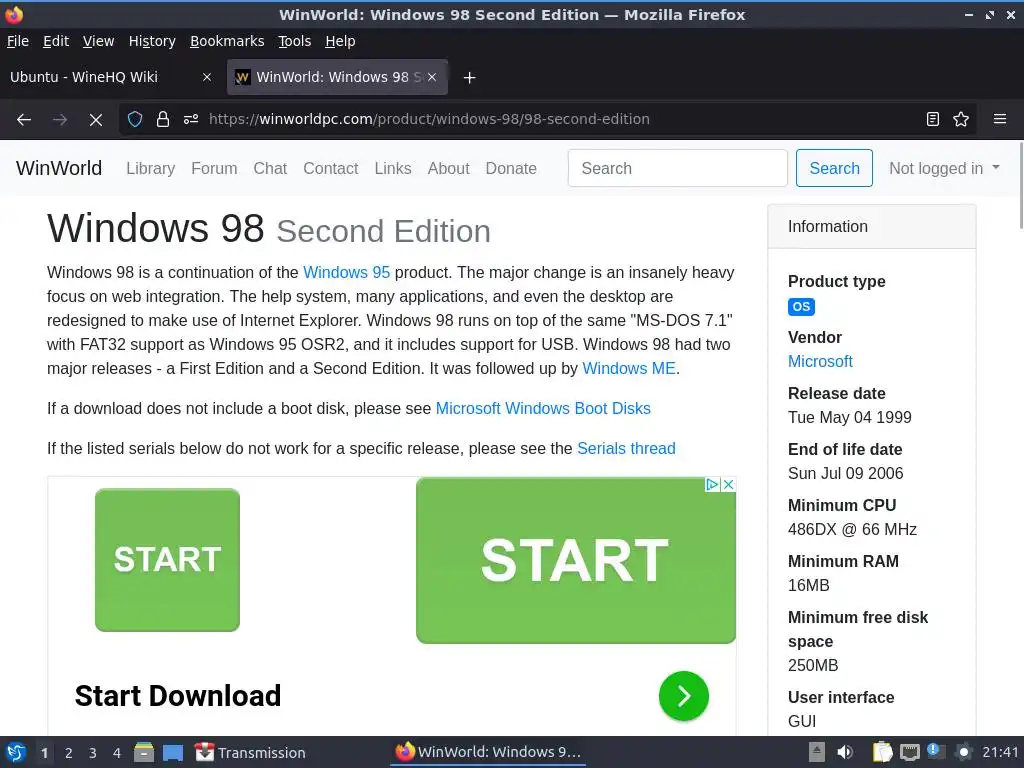Click removable media eject tray icon
The image size is (1024, 768).
tap(816, 752)
